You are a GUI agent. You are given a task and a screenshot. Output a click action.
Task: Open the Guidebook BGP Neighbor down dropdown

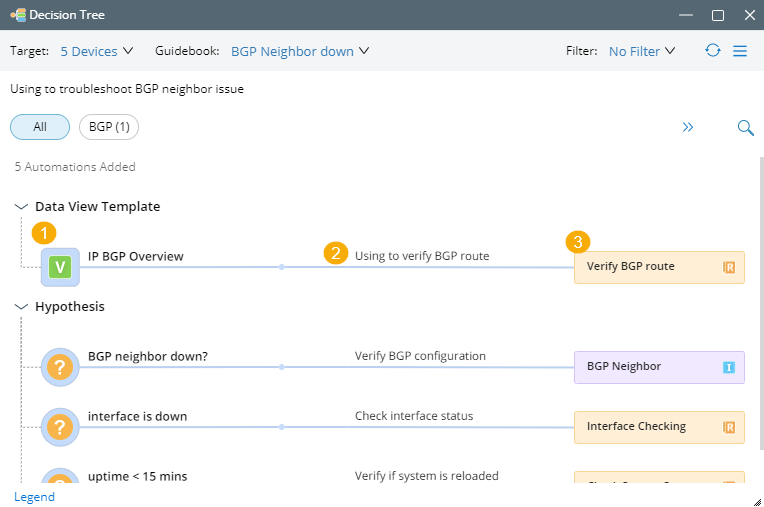[x=300, y=51]
